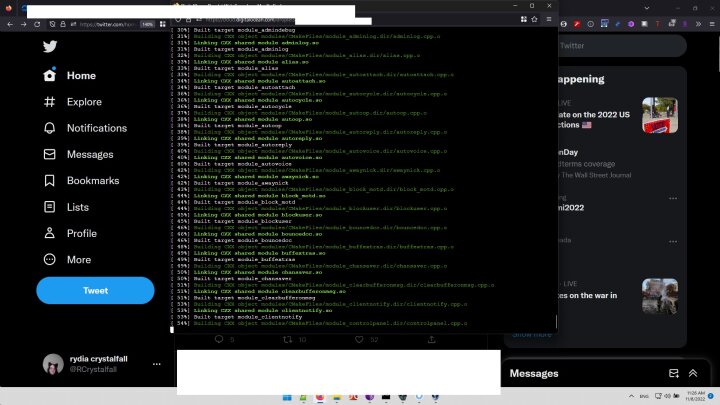This screenshot has height=405, width=720.
Task: Open the Twitter browser hamburger menu
Action: coord(712,24)
